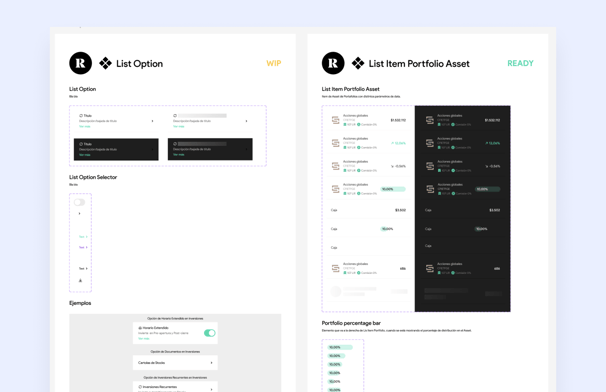Screen dimensions: 606x392
Task: Click the asset logo in the dark 12,04% row
Action: (430, 143)
